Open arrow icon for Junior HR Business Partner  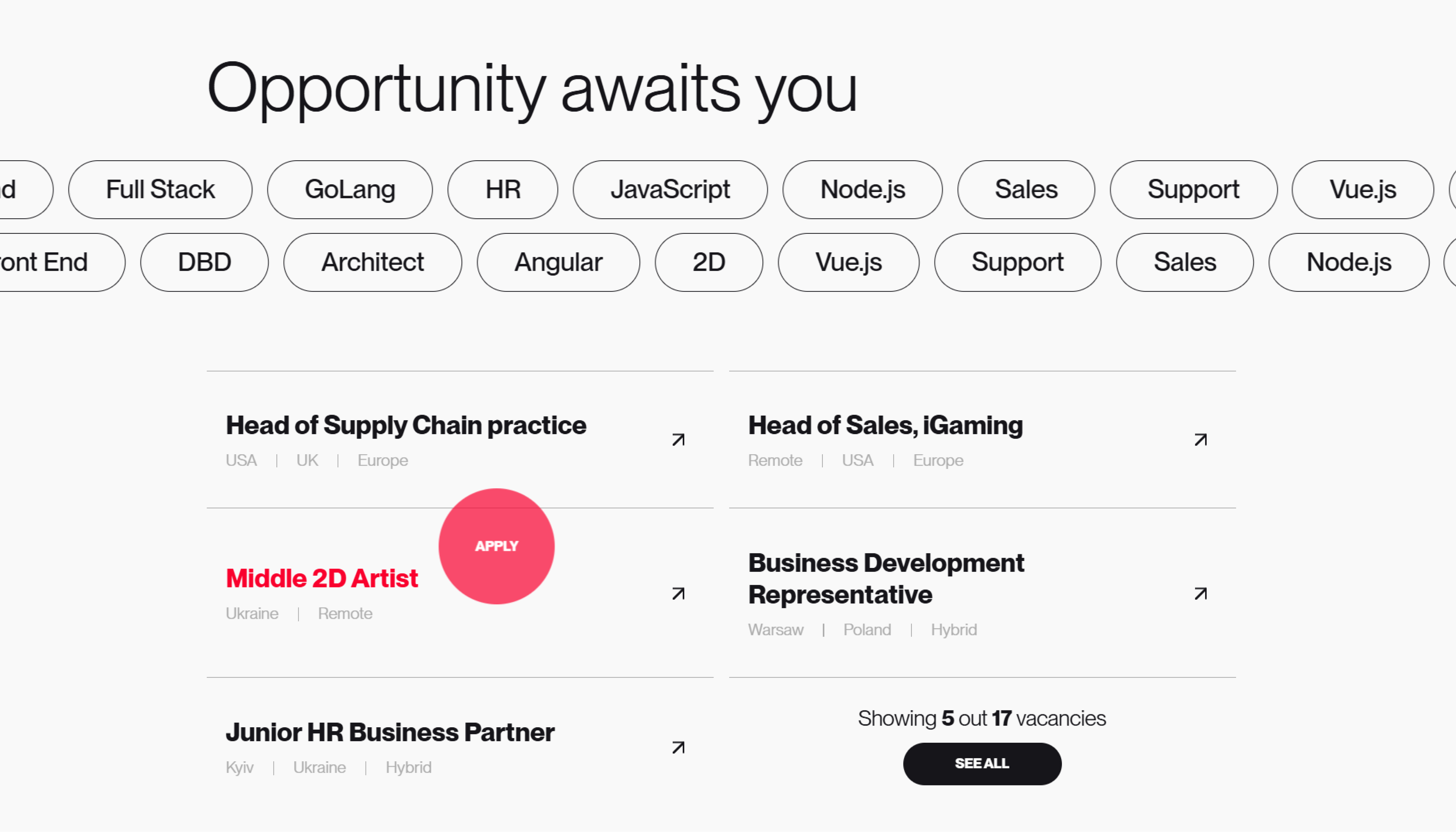coord(678,747)
